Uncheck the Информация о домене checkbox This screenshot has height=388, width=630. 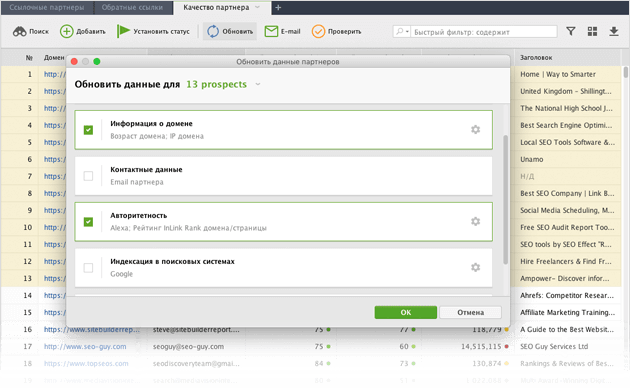pyautogui.click(x=88, y=130)
